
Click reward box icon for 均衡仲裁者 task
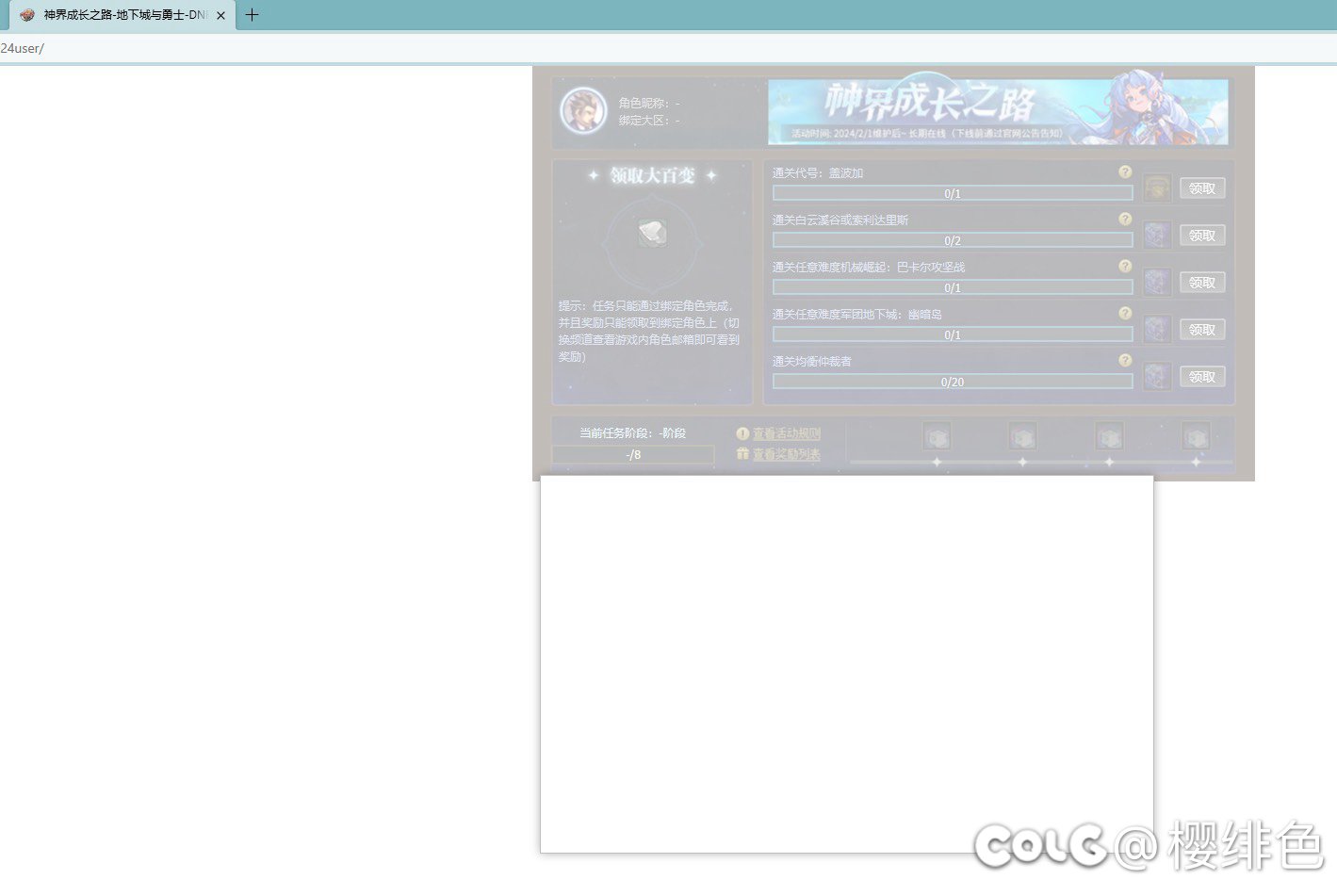pos(1157,376)
